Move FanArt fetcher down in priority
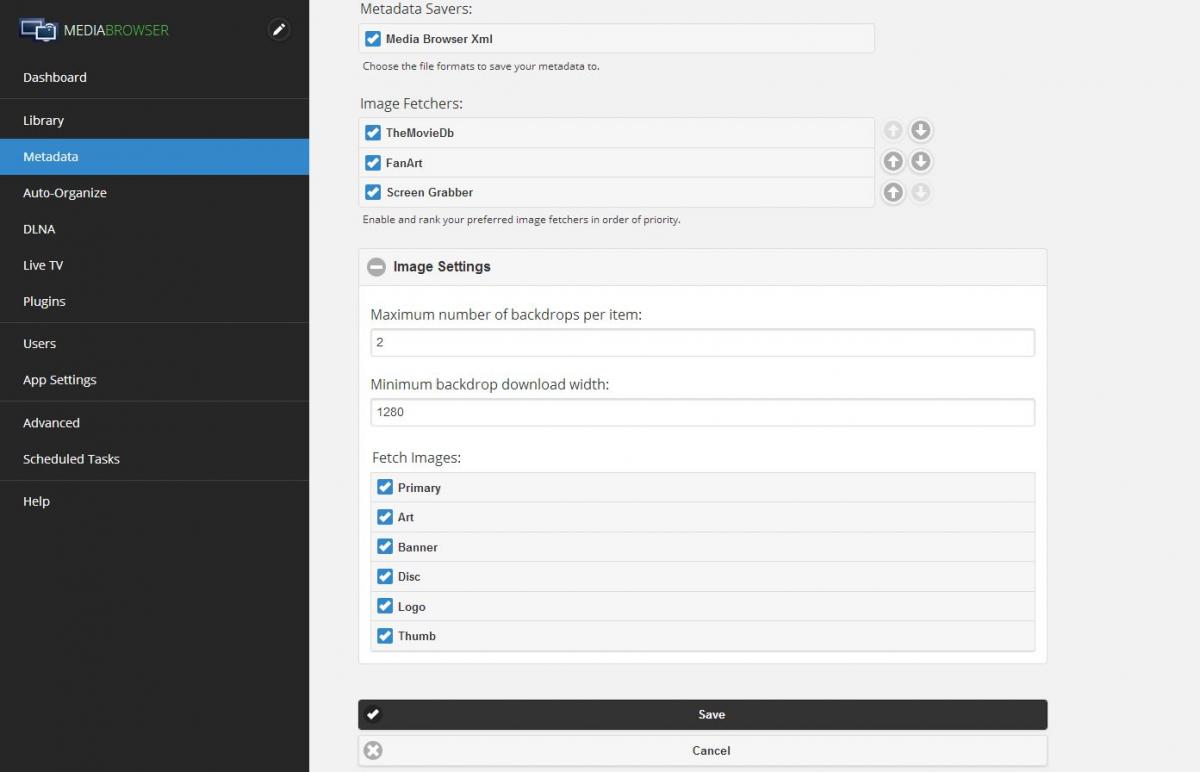The image size is (1200, 772). (x=921, y=161)
